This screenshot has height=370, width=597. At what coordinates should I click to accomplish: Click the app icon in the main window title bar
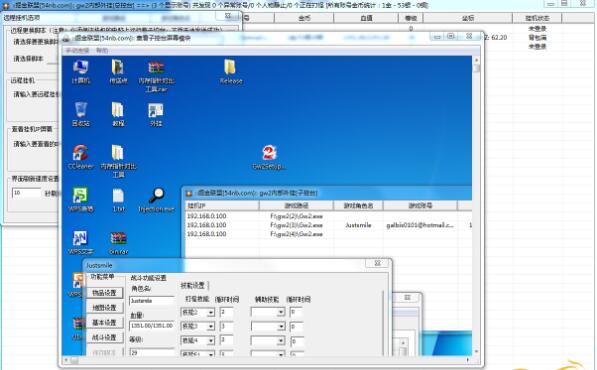[6, 5]
